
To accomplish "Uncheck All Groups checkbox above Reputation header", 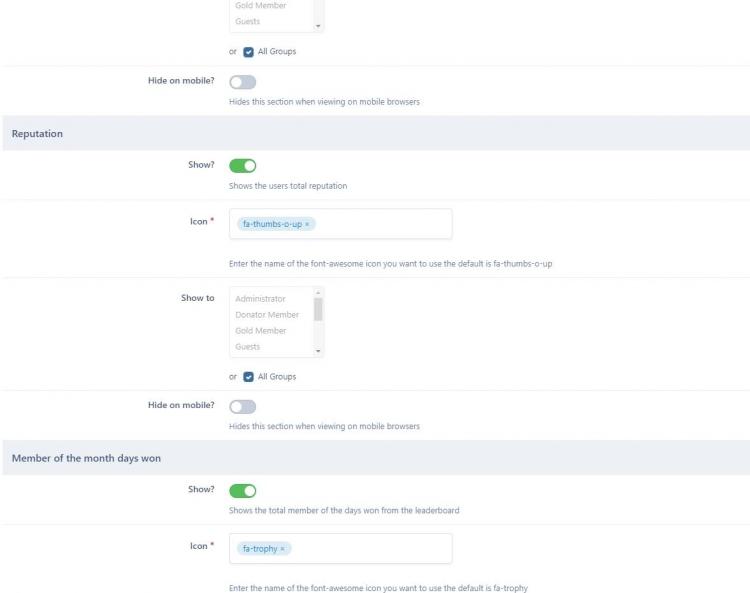I will (x=249, y=52).
